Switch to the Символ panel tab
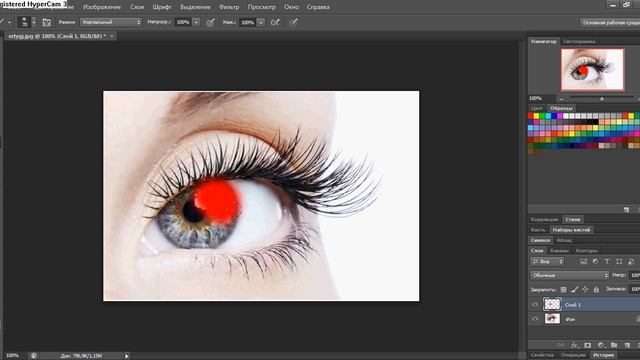The image size is (640, 360). pyautogui.click(x=540, y=240)
